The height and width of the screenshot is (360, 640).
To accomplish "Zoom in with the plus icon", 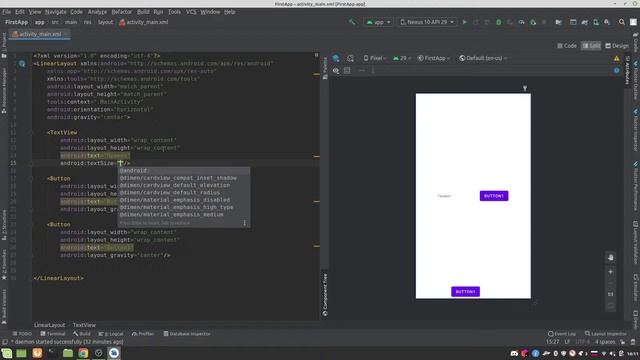I will [611, 272].
